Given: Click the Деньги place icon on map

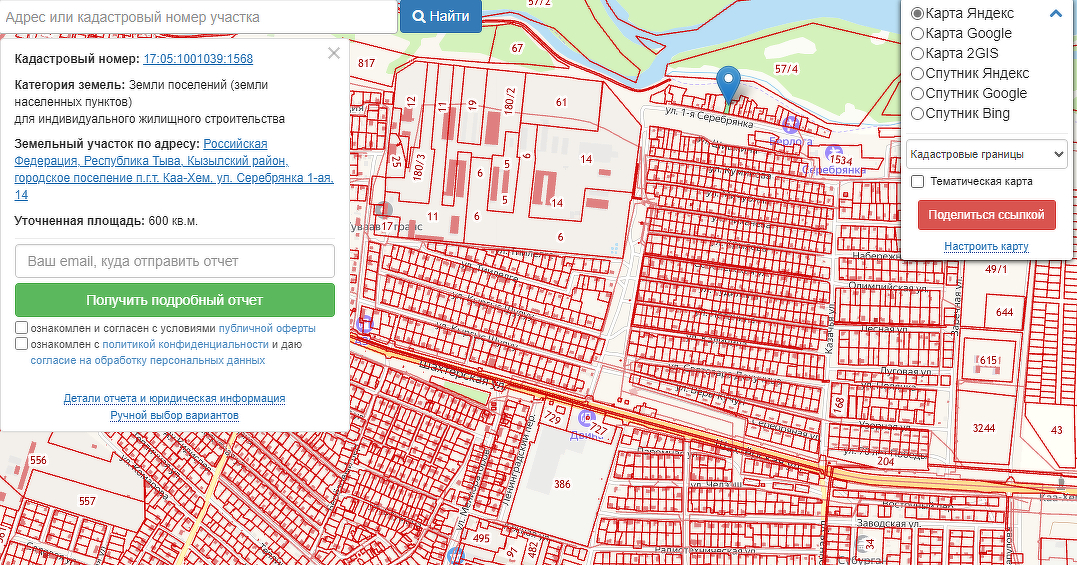Looking at the screenshot, I should point(587,418).
